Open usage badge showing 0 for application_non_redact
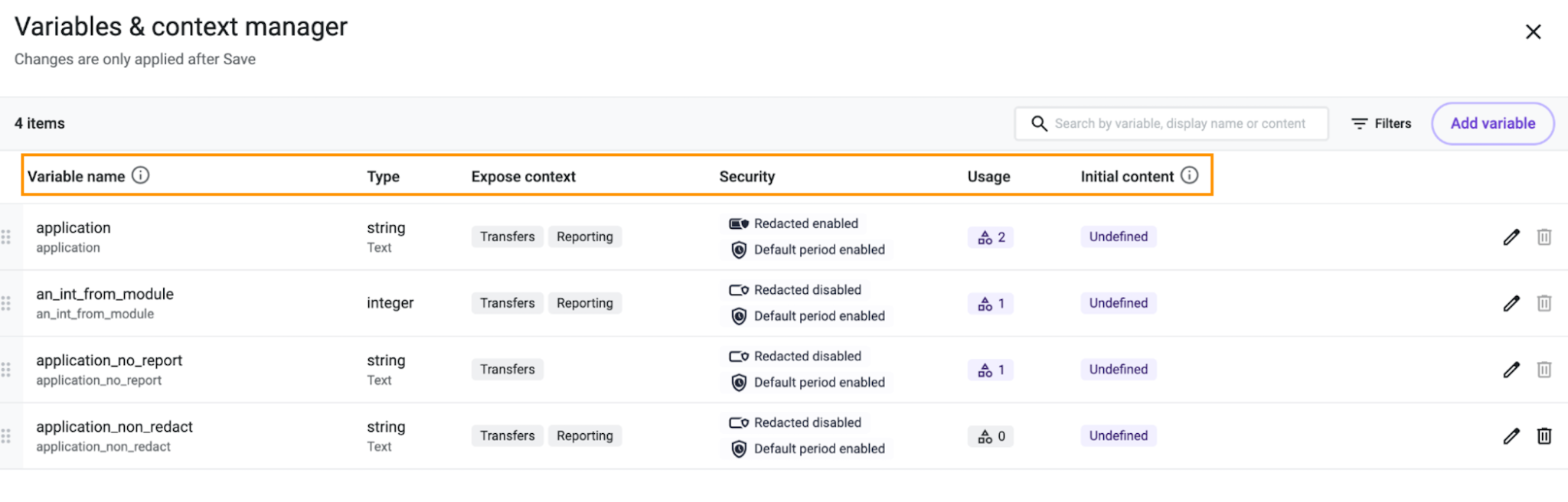The height and width of the screenshot is (502, 1568). pos(991,436)
